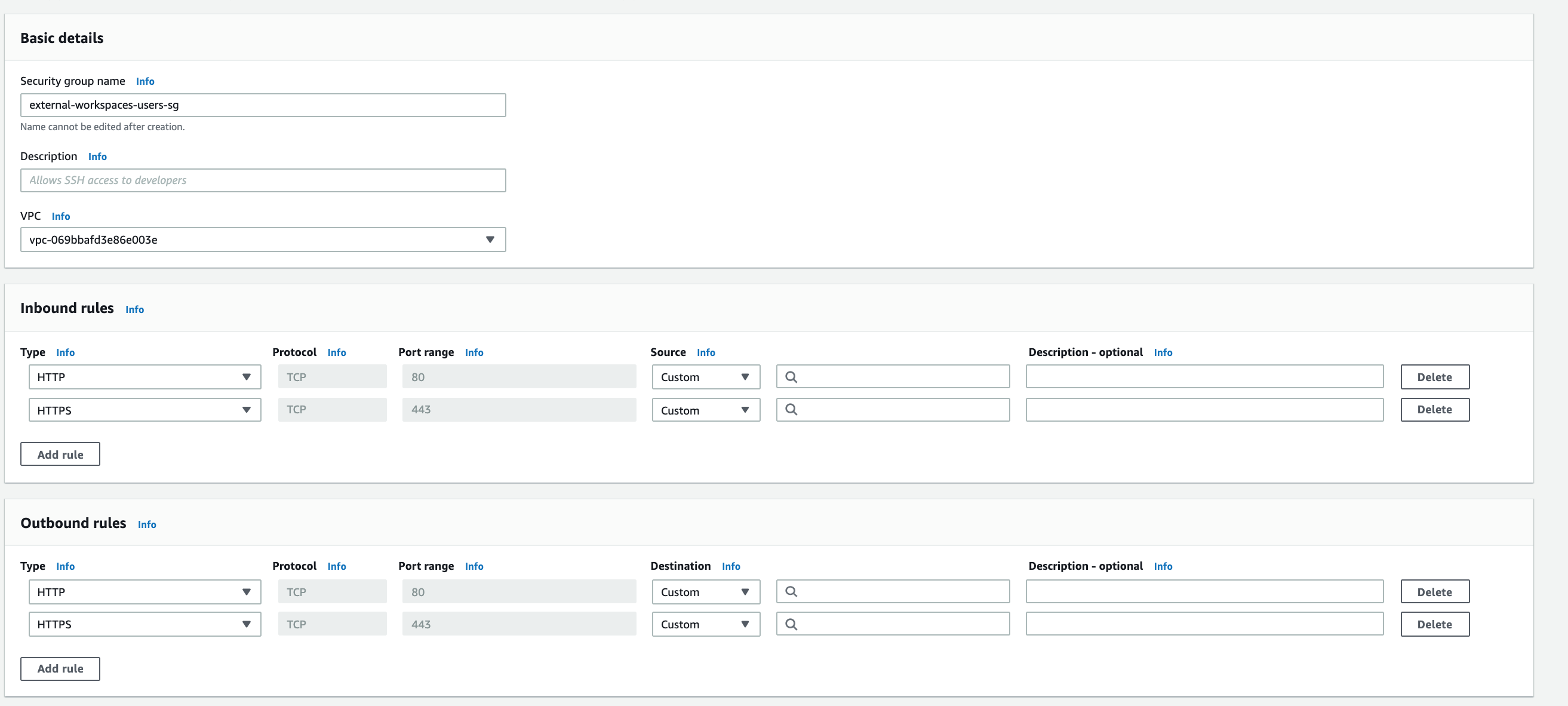The width and height of the screenshot is (1568, 706).
Task: Open the Source dropdown set to Custom for HTTPS
Action: (x=705, y=409)
